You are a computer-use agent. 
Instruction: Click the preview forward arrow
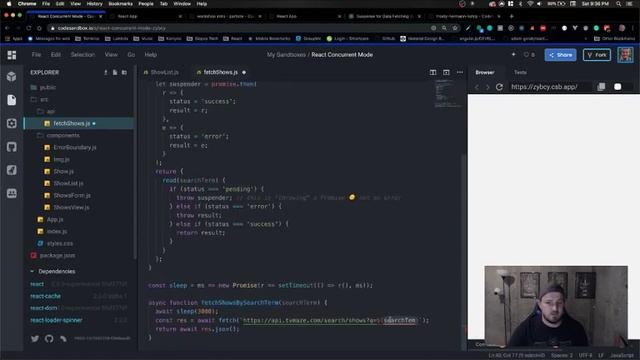(x=487, y=87)
